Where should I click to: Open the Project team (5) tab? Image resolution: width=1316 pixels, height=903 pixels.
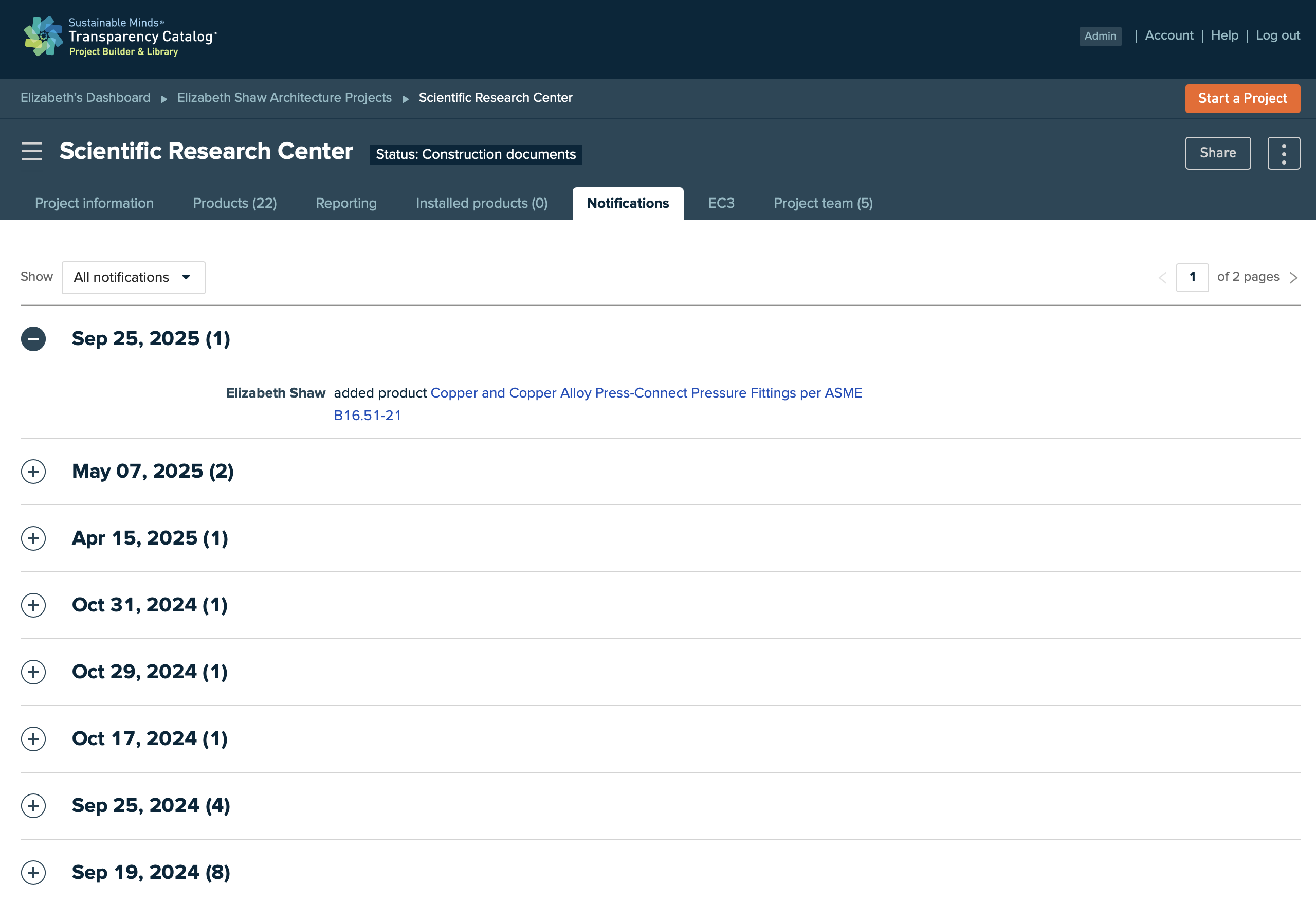pos(823,203)
